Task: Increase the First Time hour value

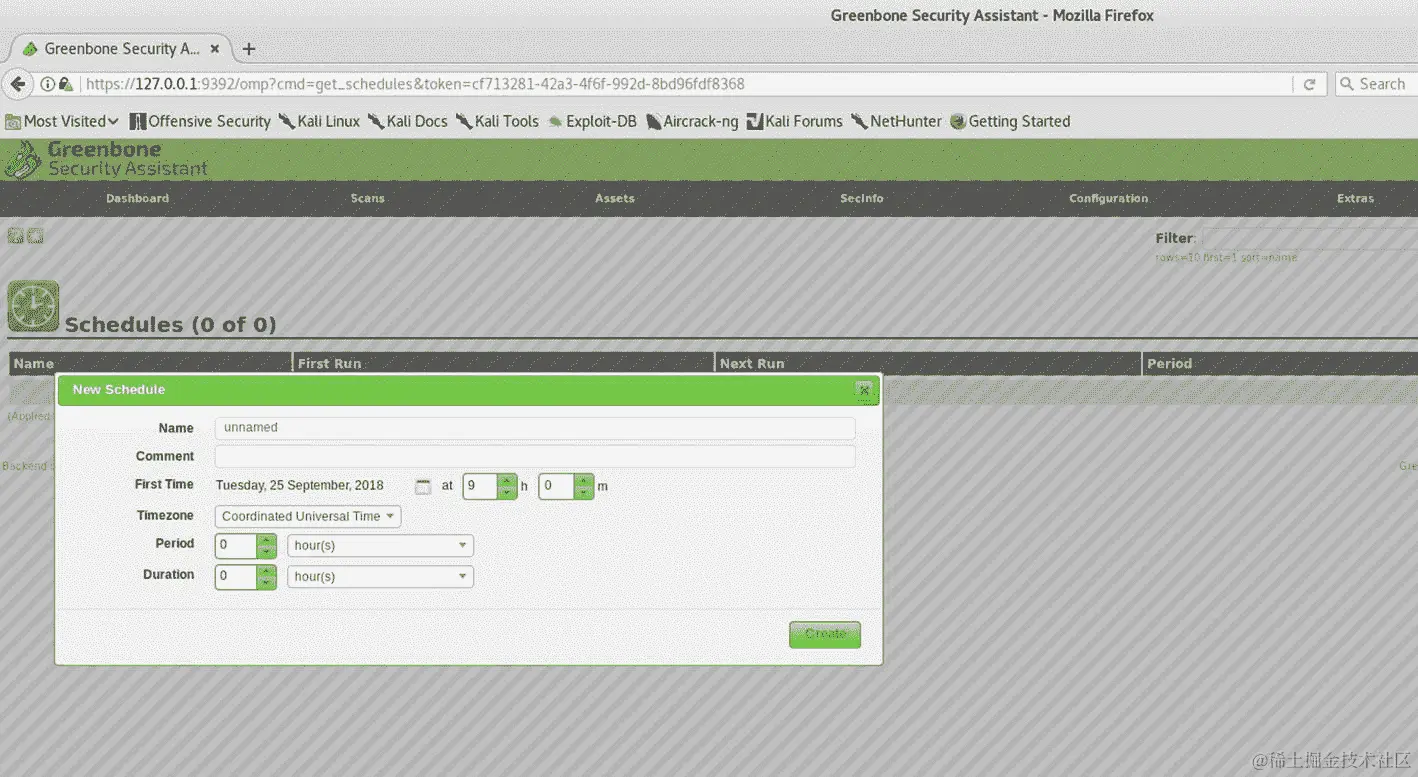Action: point(507,480)
